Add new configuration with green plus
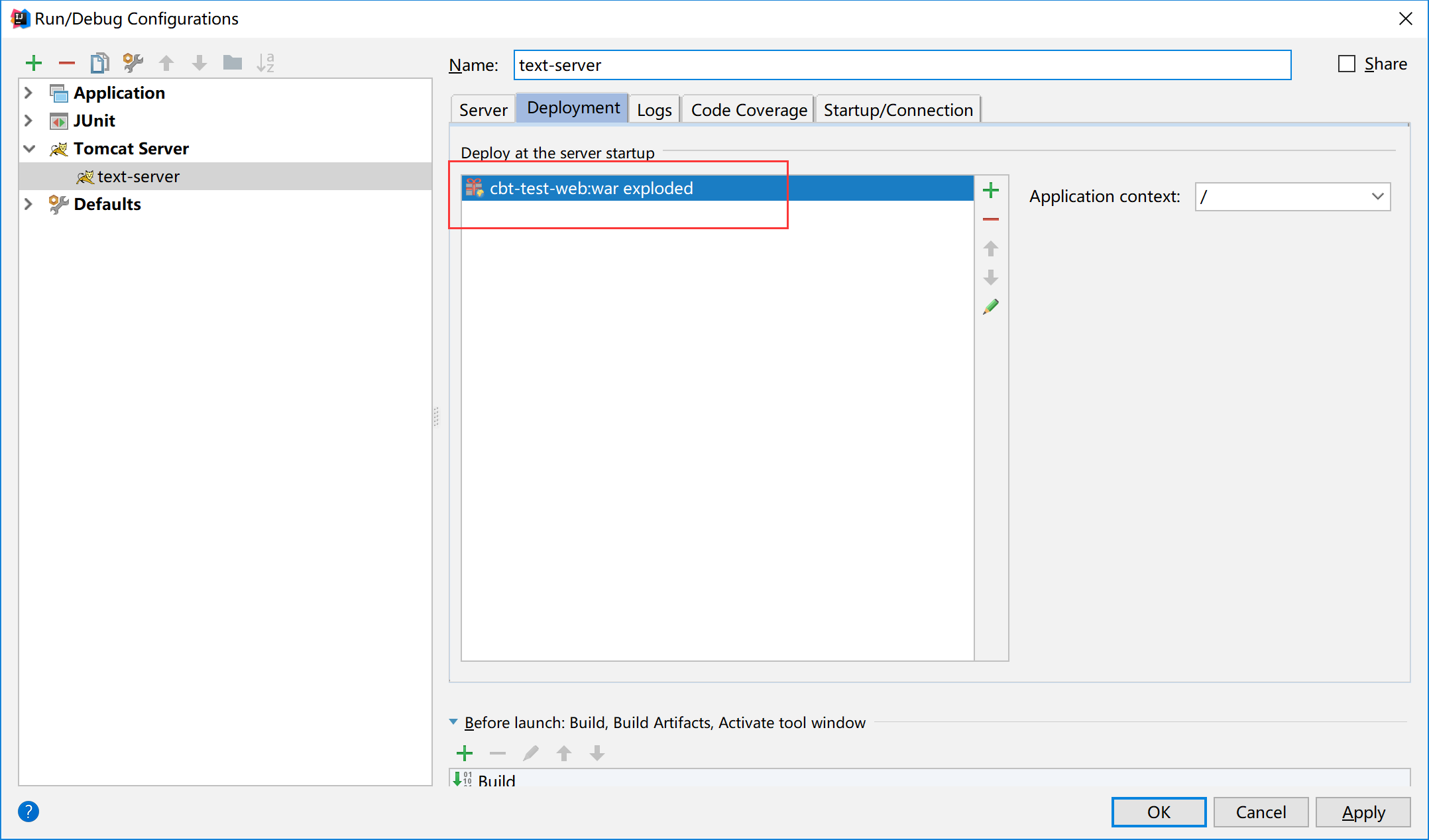 [x=34, y=64]
